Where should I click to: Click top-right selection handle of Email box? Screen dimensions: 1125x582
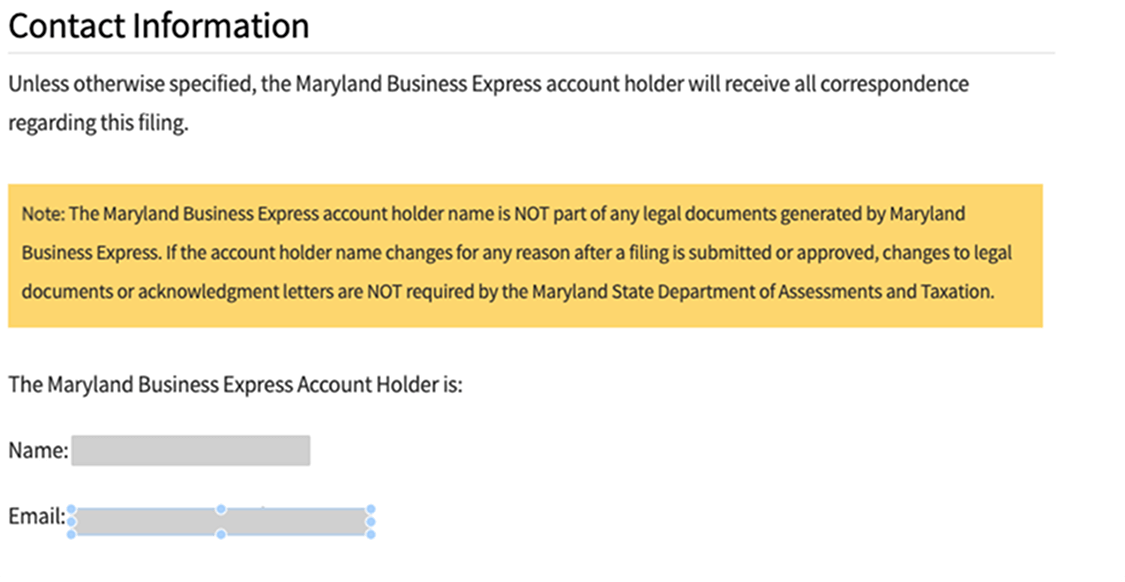pyautogui.click(x=370, y=510)
